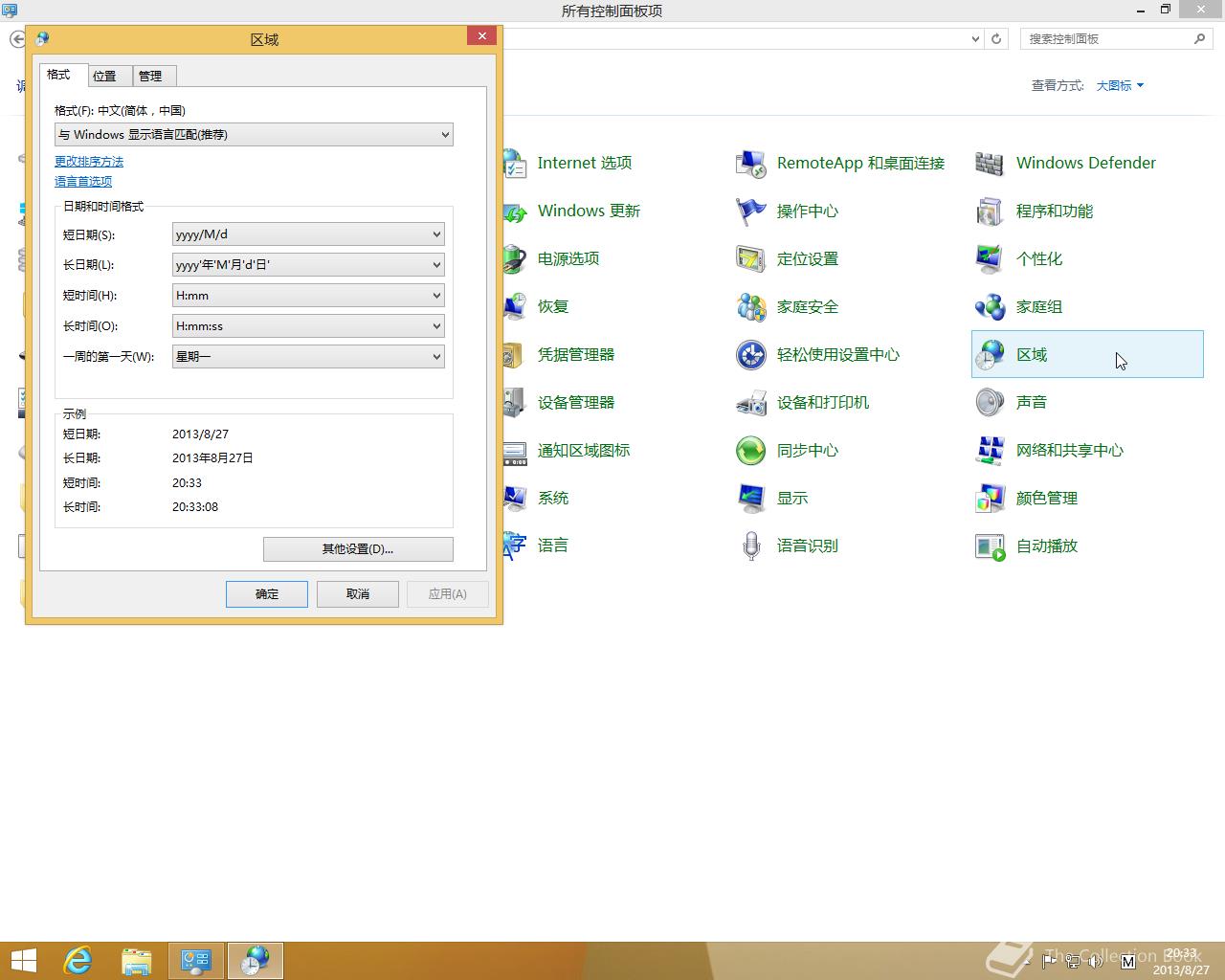Open 轻松使用设置中心 icon
Screen dimensions: 1225x980
click(x=751, y=354)
